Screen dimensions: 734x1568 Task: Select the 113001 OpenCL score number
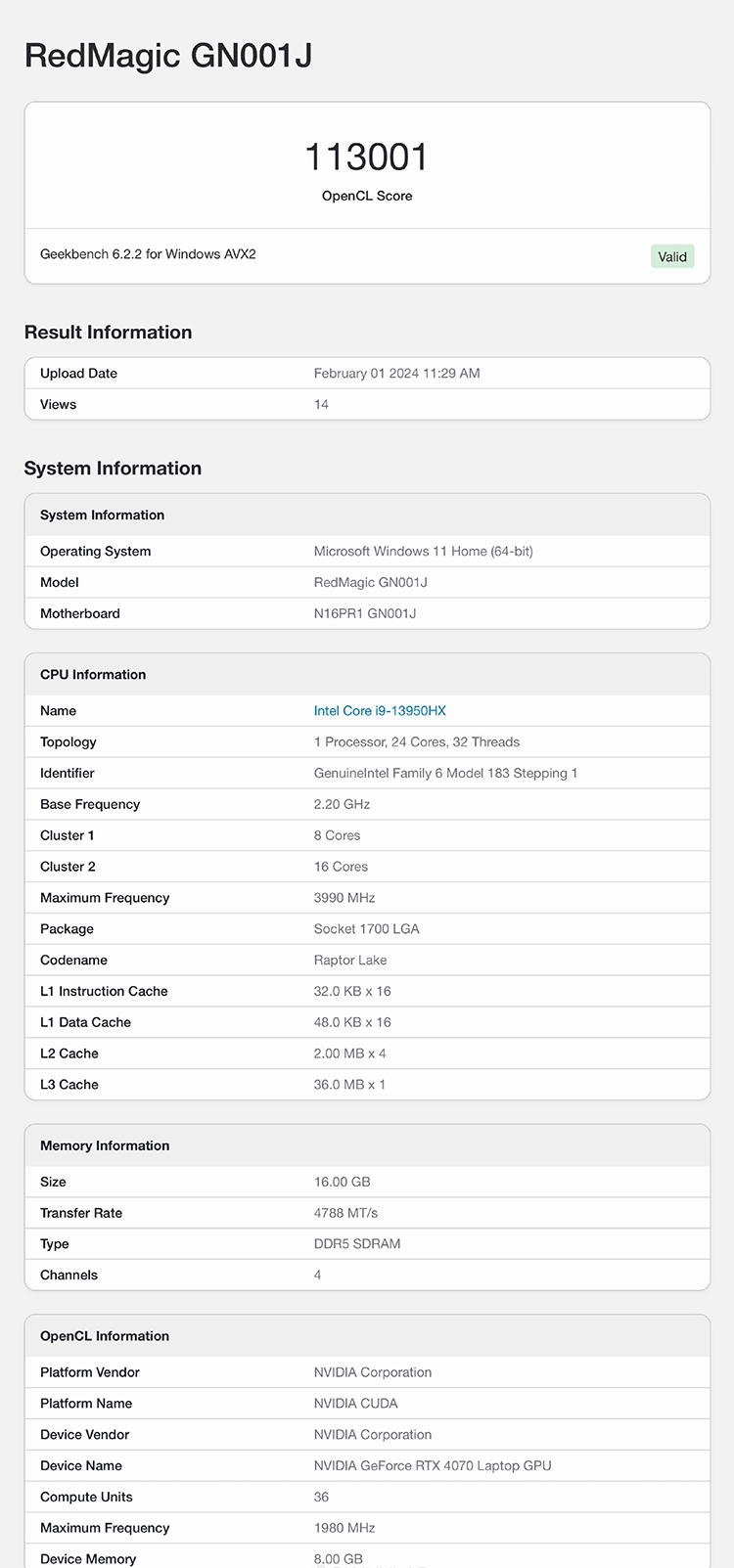[x=367, y=157]
